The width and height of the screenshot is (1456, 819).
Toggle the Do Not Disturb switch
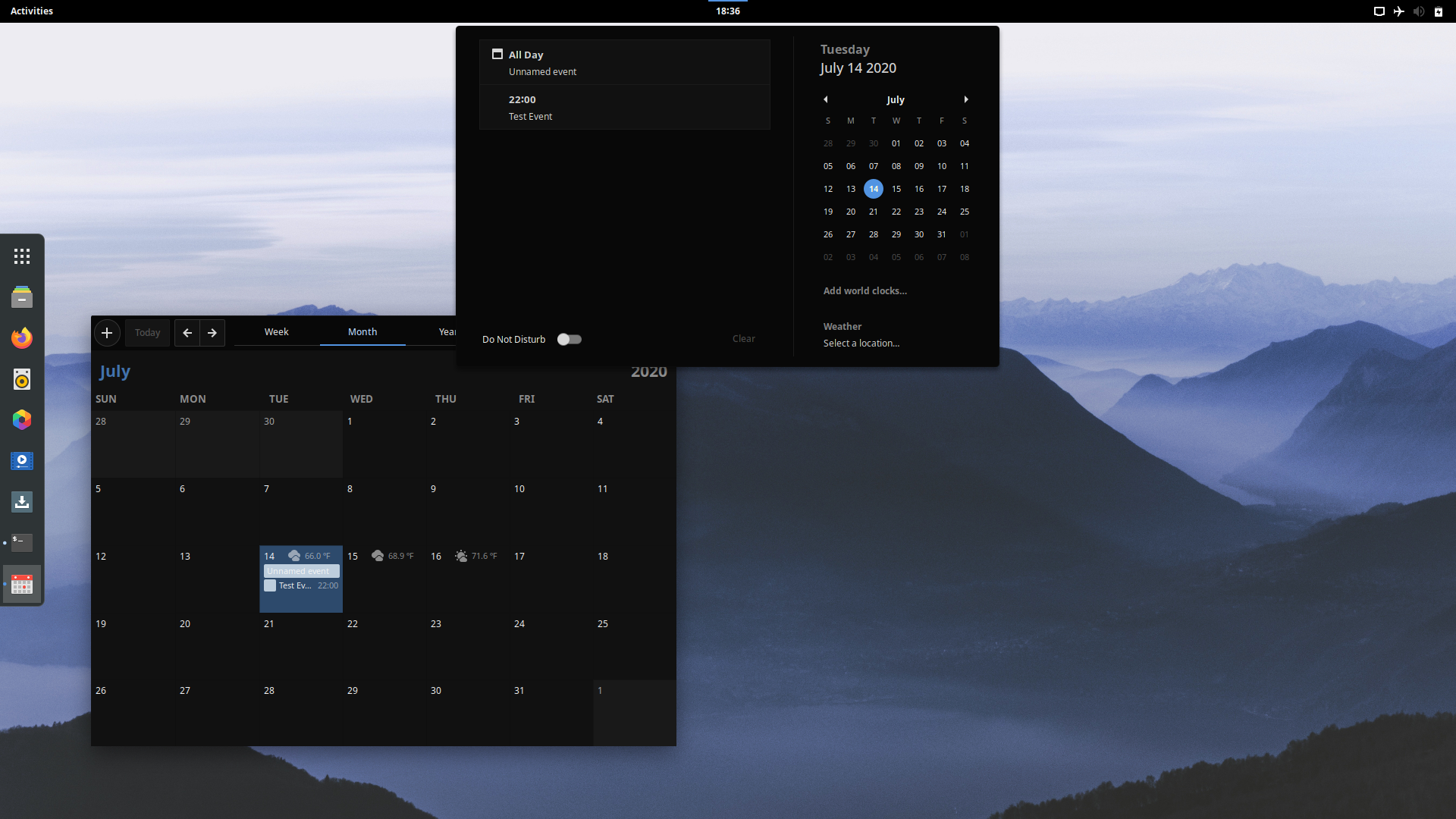pyautogui.click(x=570, y=339)
